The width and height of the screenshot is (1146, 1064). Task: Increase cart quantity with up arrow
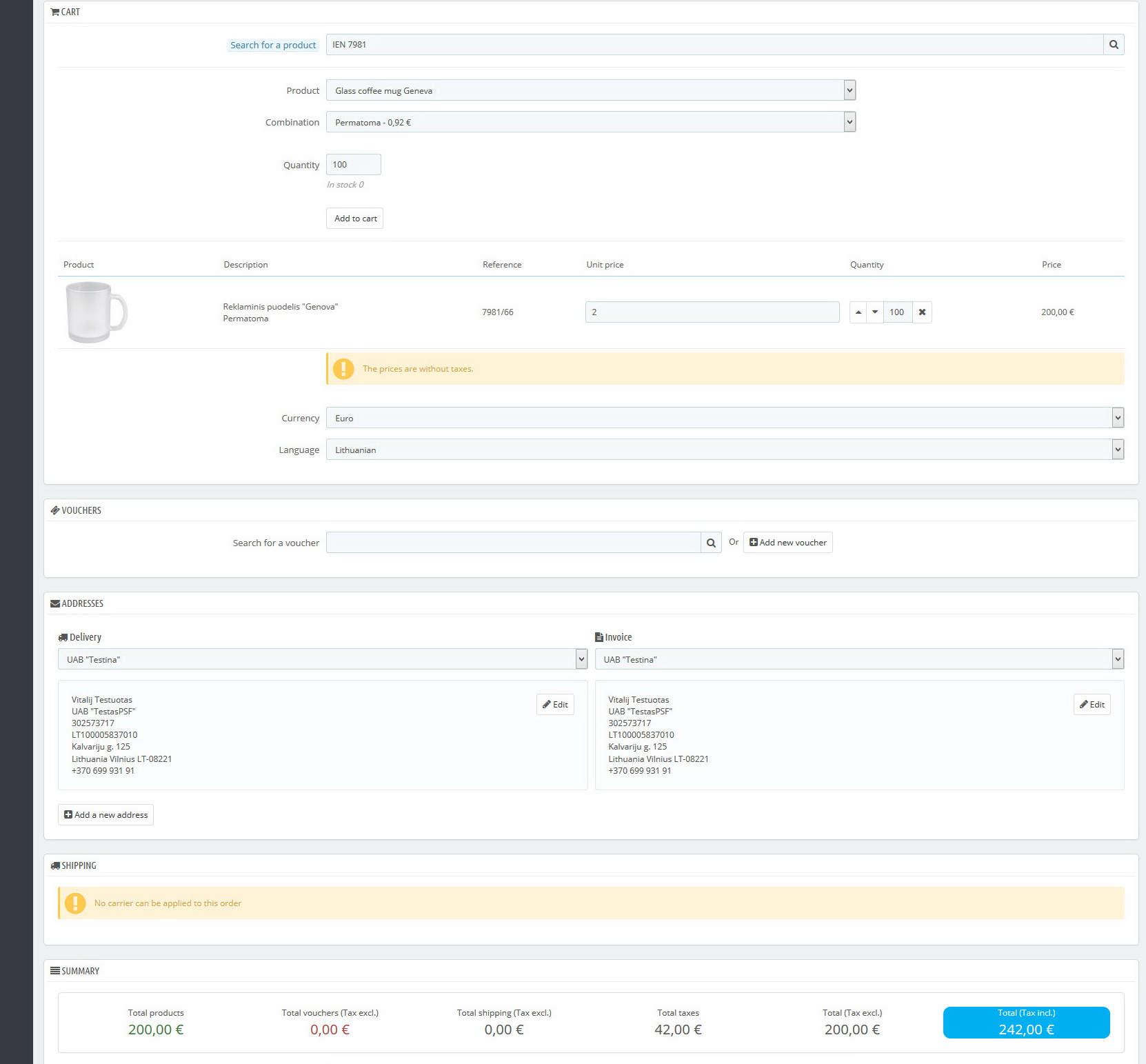click(x=858, y=312)
